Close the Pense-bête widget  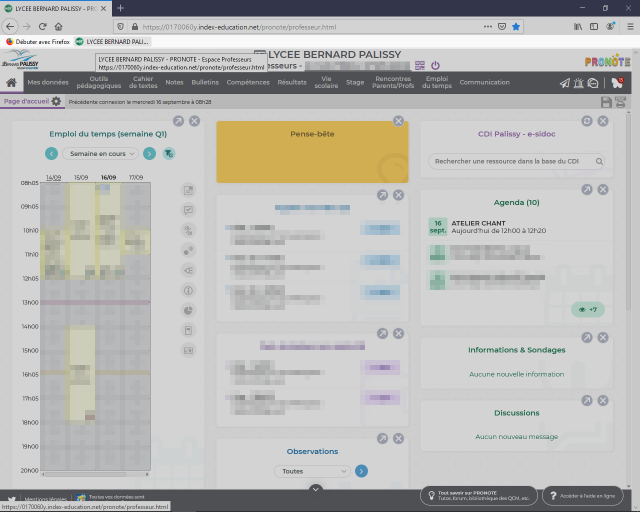tap(398, 121)
